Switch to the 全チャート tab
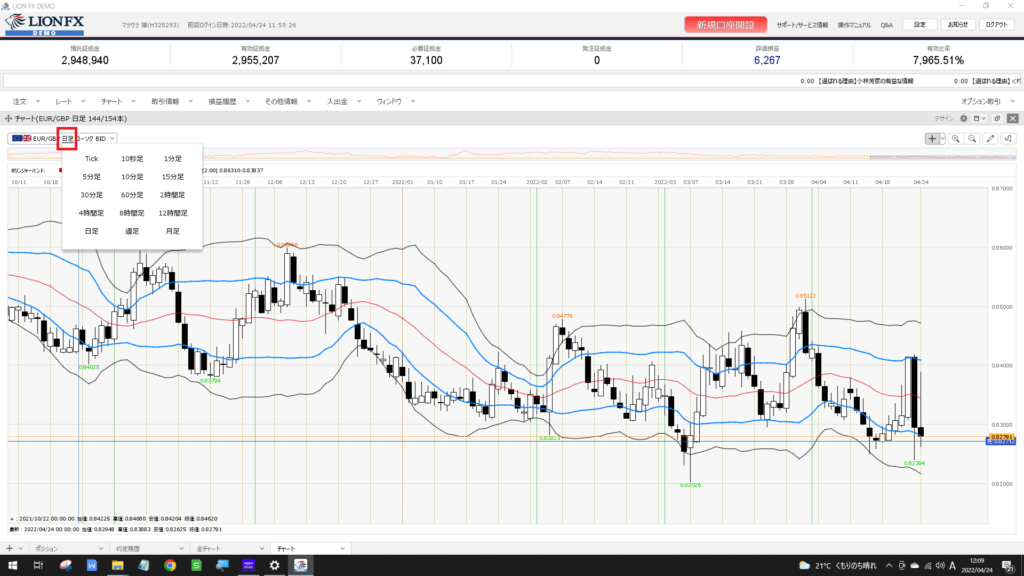This screenshot has width=1024, height=576. point(208,549)
